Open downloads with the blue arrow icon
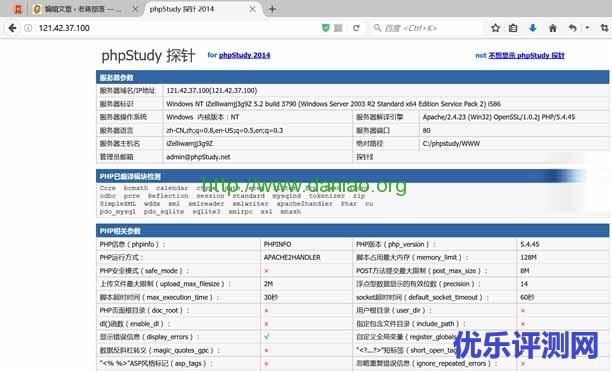Screen dimensions: 612x372 (533, 28)
